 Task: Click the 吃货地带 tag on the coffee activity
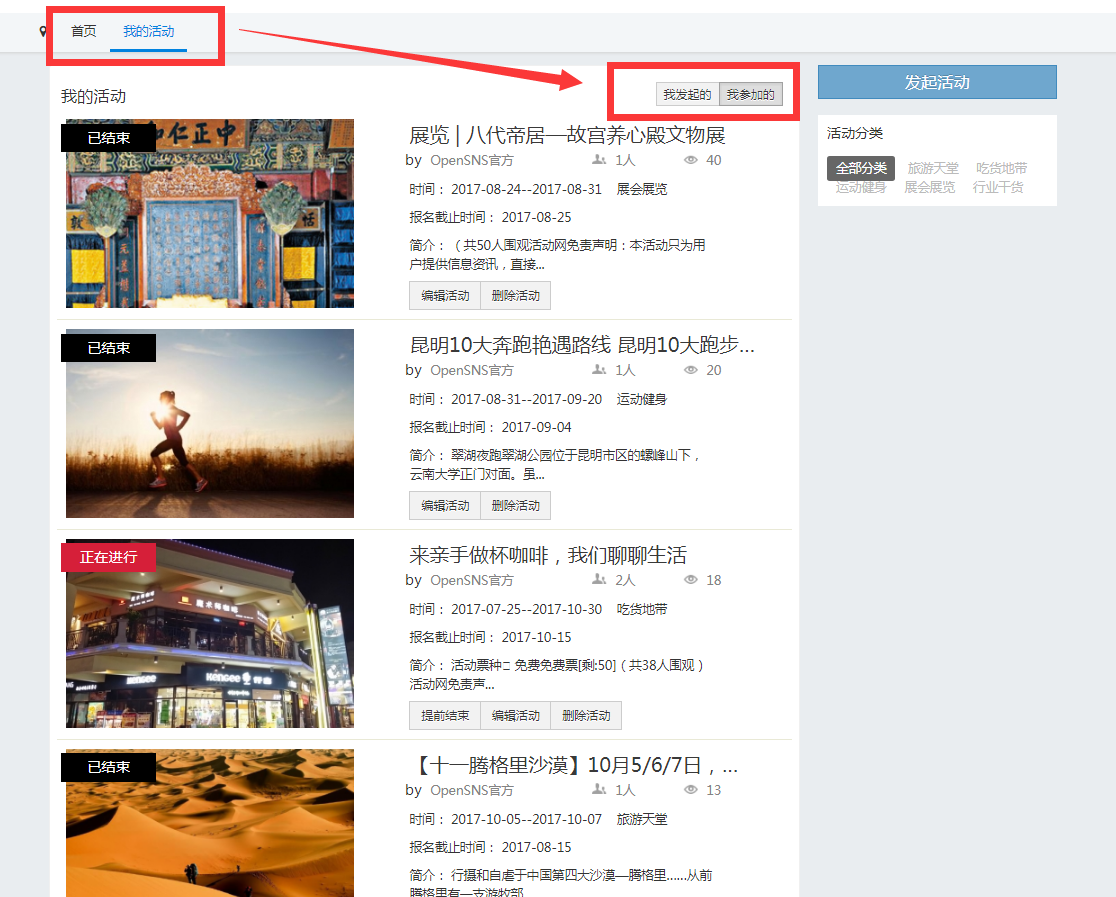pos(642,609)
